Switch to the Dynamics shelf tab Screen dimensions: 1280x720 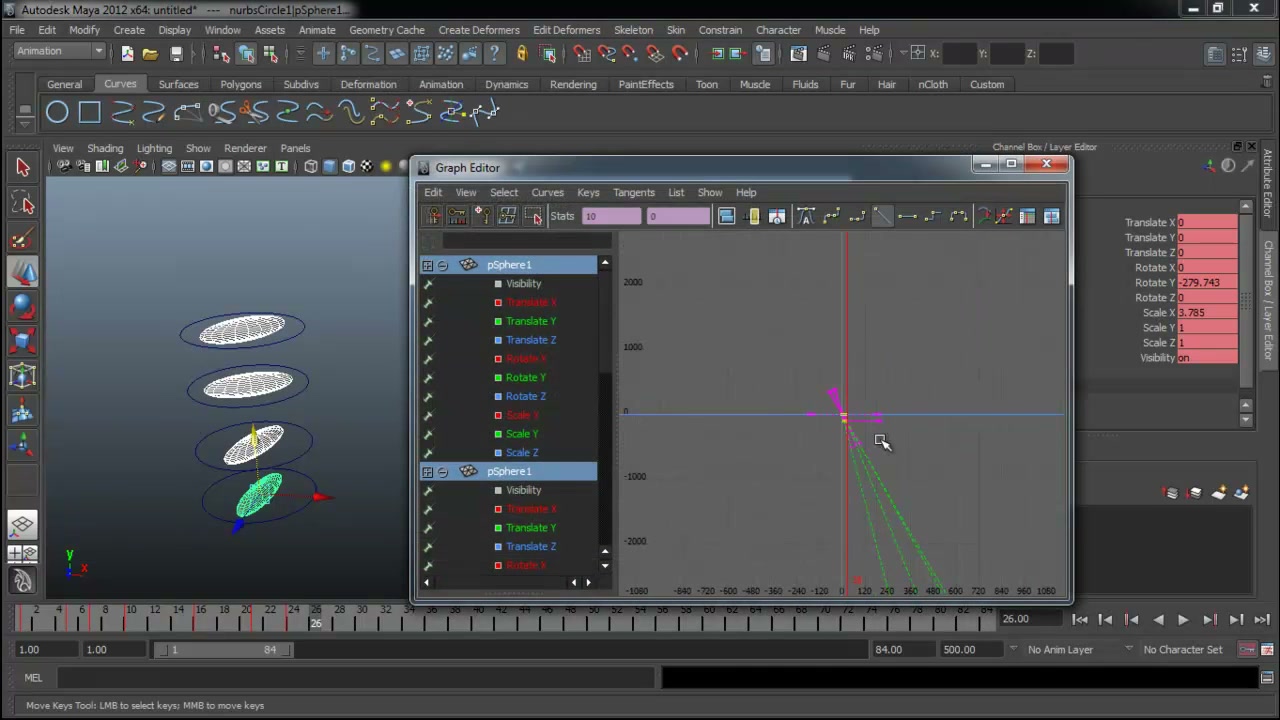coord(507,84)
